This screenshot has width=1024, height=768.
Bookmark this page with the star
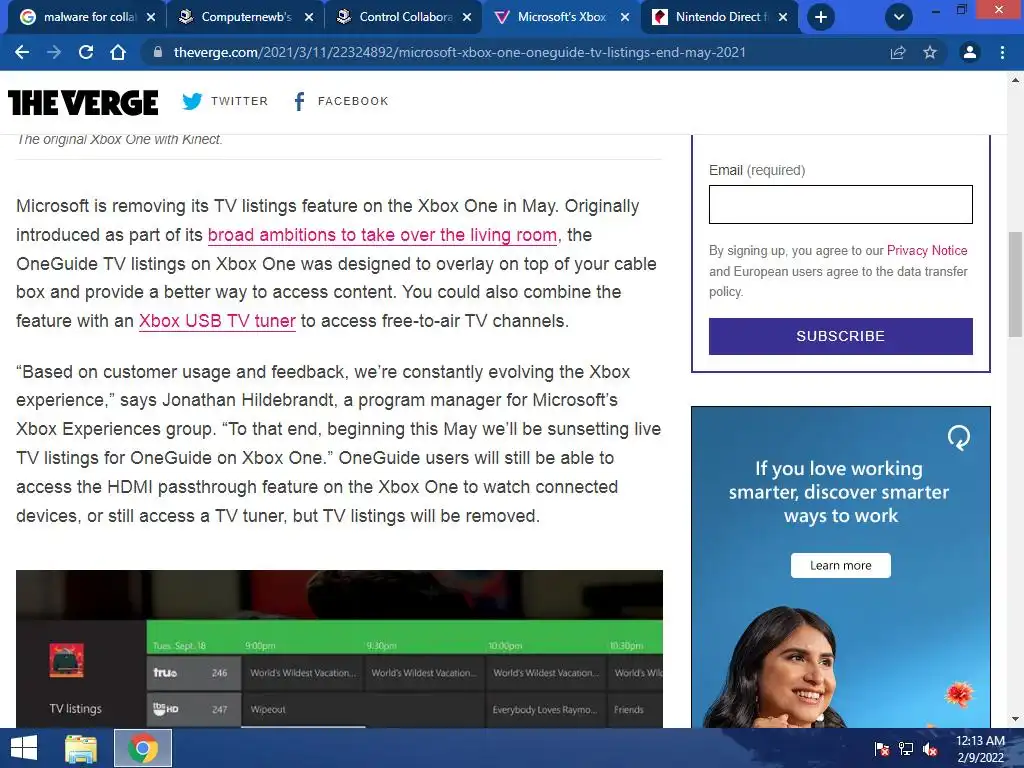(930, 52)
